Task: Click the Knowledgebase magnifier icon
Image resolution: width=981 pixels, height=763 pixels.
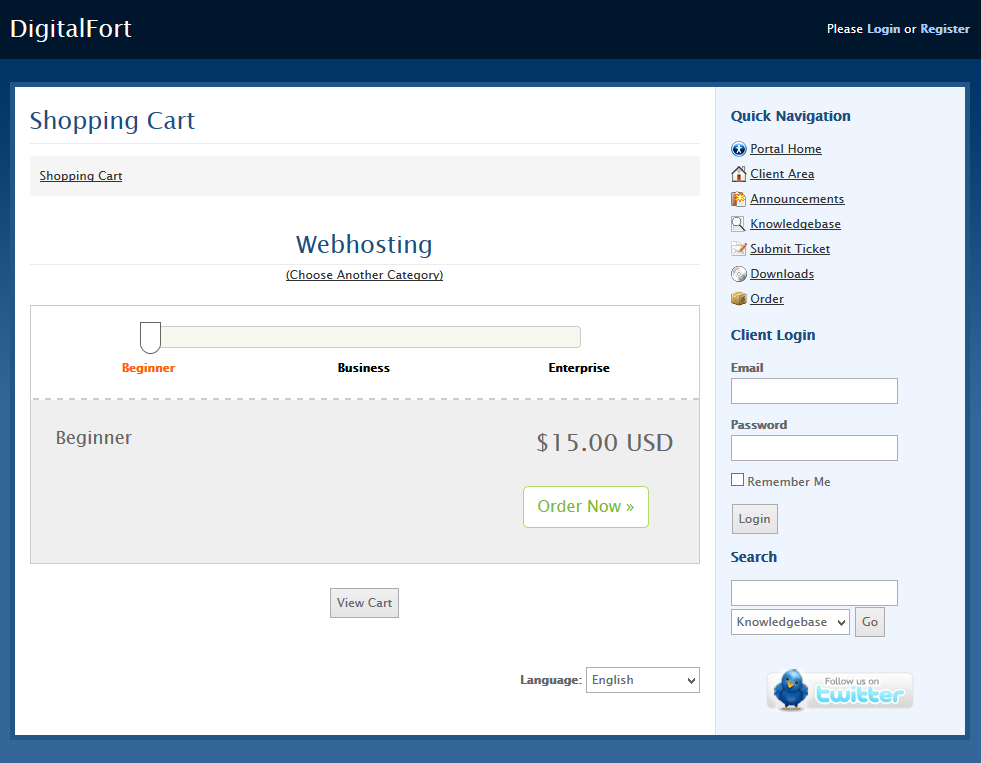Action: click(738, 224)
